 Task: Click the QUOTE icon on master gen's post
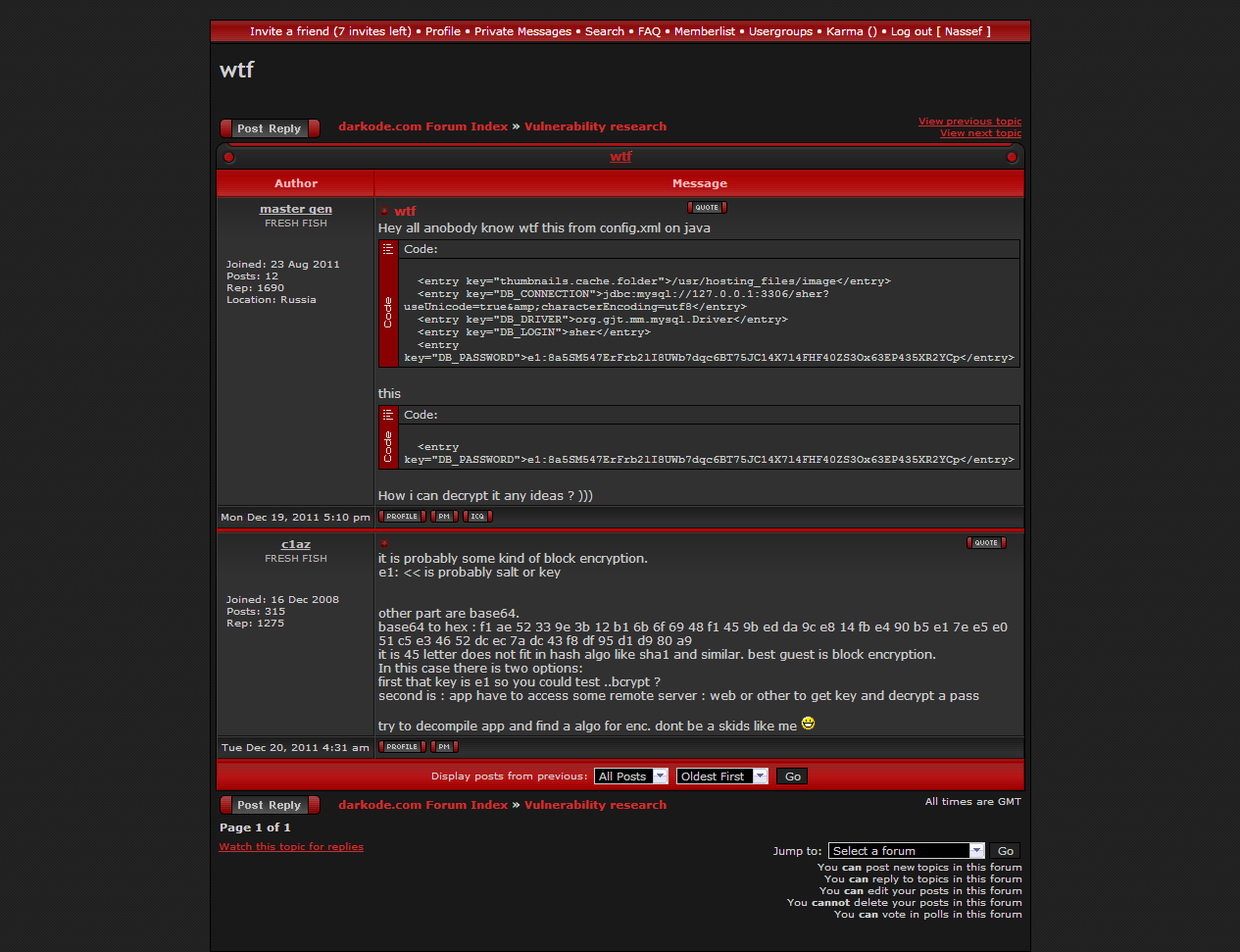[x=707, y=208]
